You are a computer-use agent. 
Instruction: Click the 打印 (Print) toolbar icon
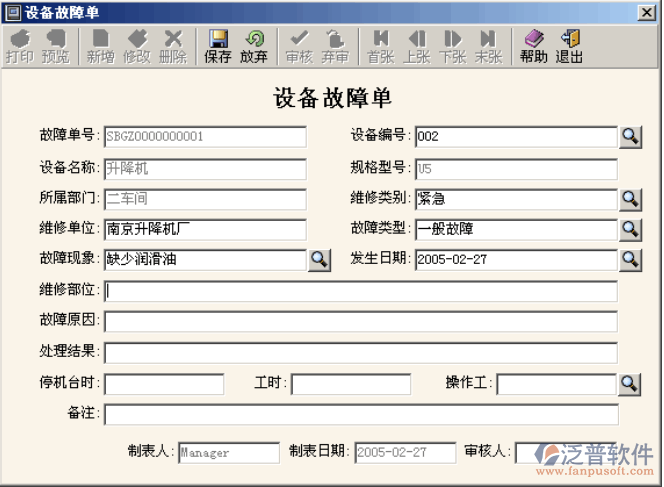(x=19, y=47)
